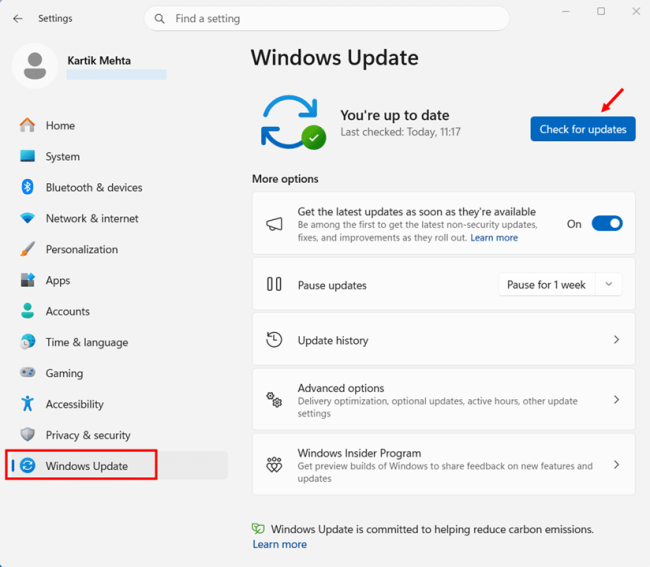
Task: Click the Apps icon in sidebar
Action: (27, 280)
